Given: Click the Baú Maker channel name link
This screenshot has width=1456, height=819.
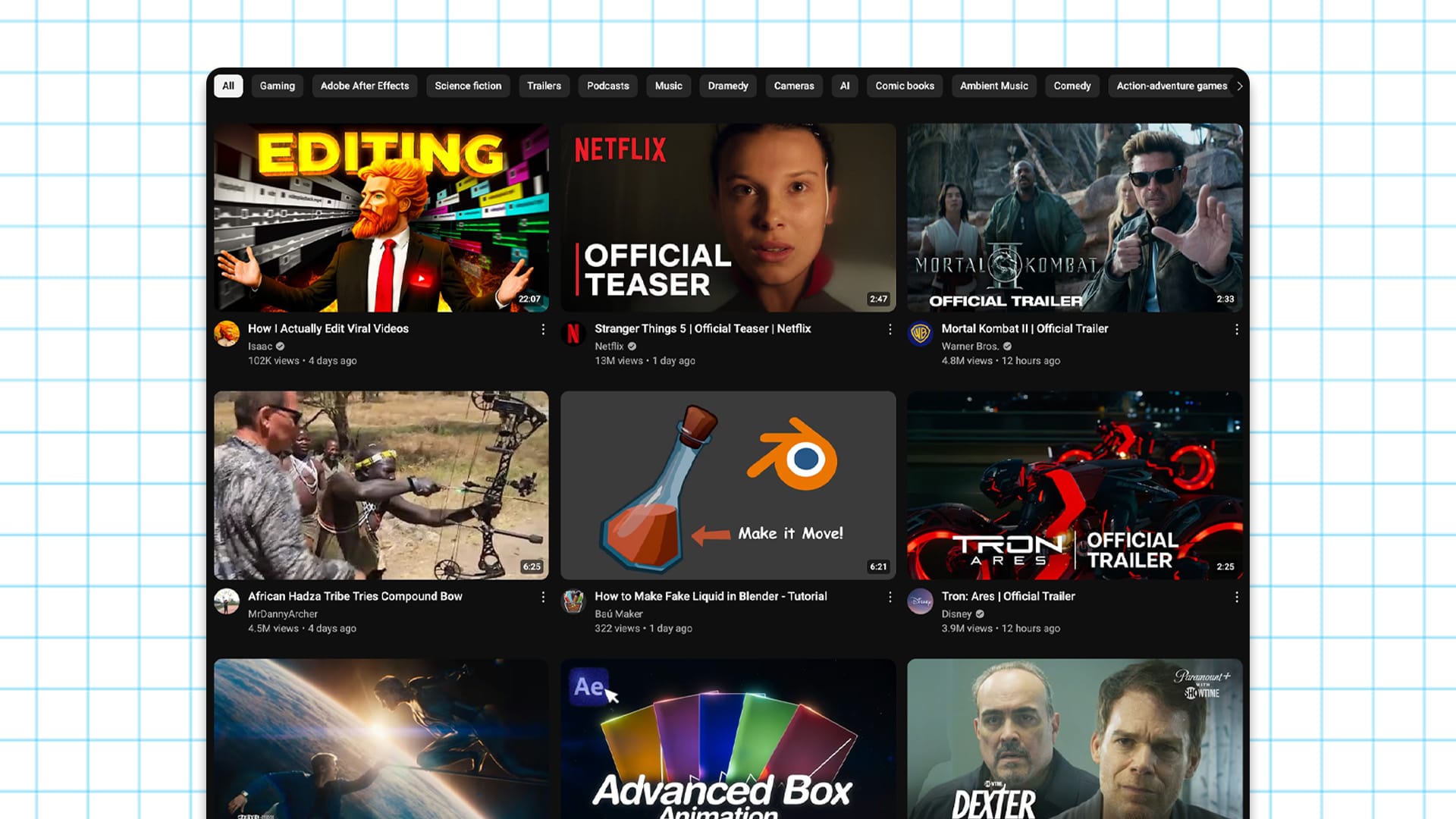Looking at the screenshot, I should [618, 613].
